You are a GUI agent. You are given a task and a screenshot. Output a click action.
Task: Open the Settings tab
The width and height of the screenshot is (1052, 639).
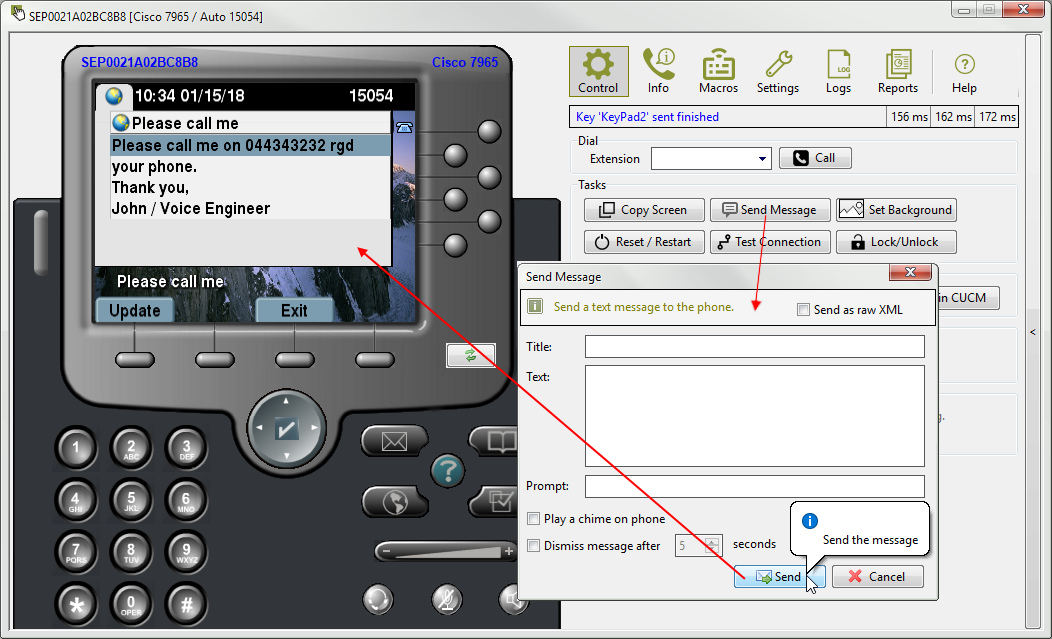pos(778,71)
